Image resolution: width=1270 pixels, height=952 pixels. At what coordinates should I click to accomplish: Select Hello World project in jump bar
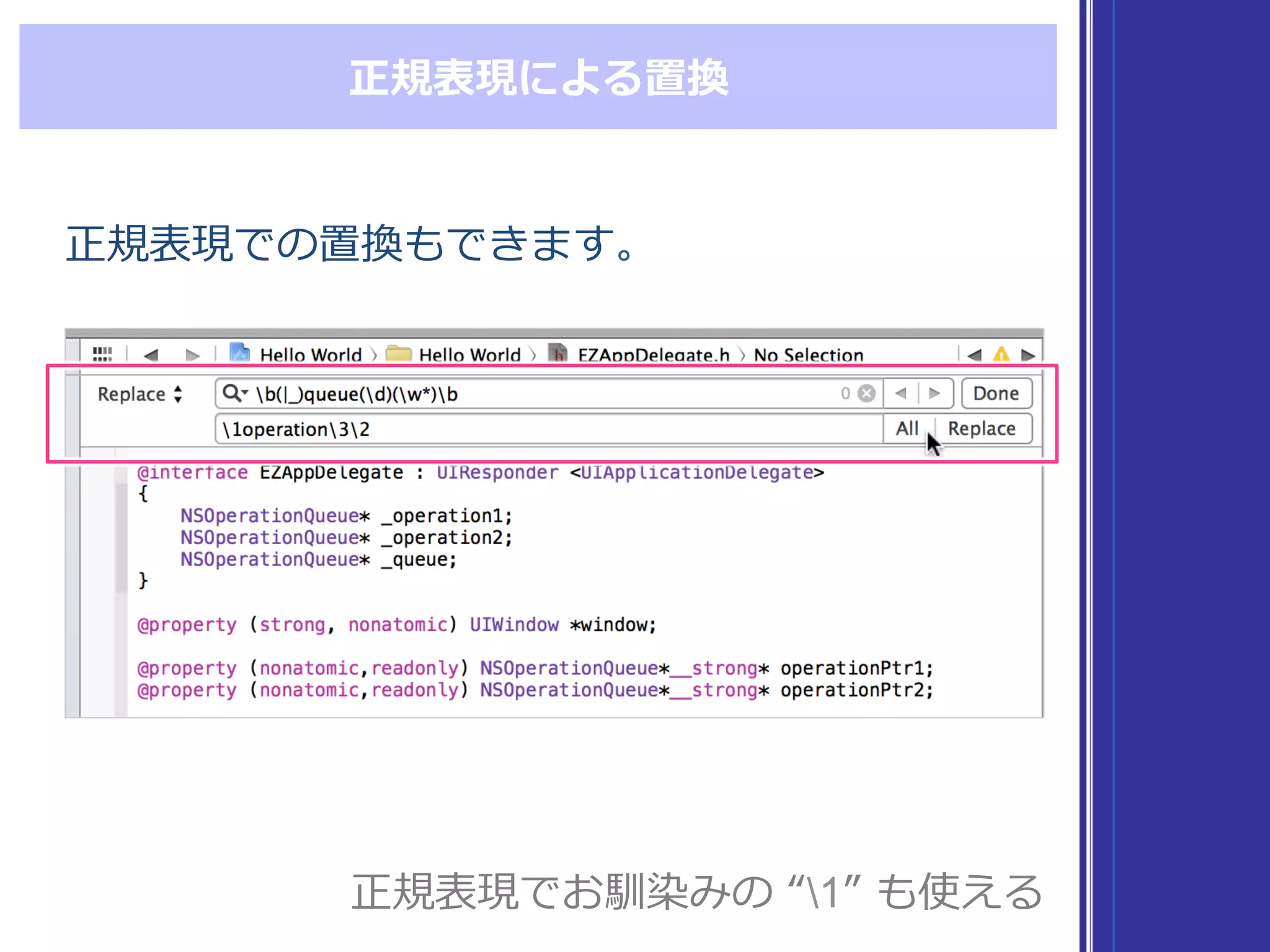(x=296, y=355)
